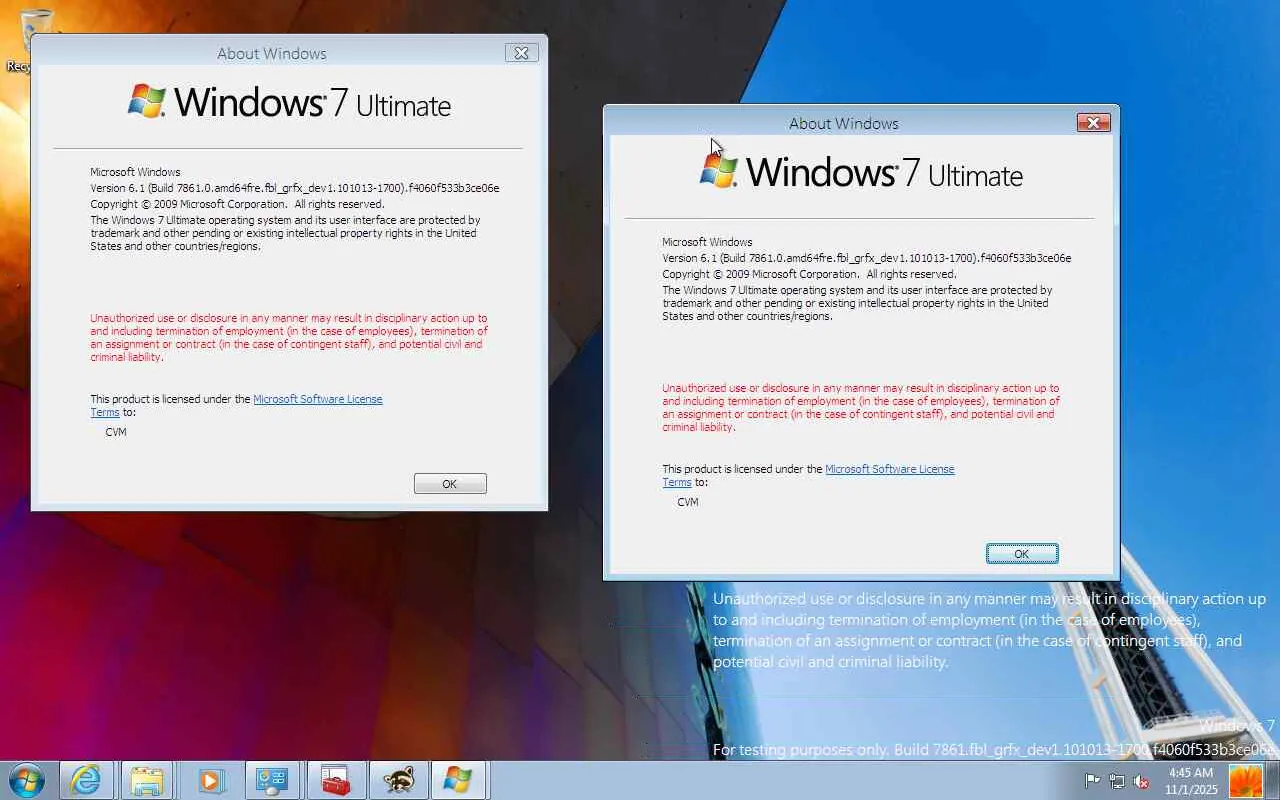Screen dimensions: 1280x800
Task: Open the raccoon taskbar icon
Action: [397, 780]
